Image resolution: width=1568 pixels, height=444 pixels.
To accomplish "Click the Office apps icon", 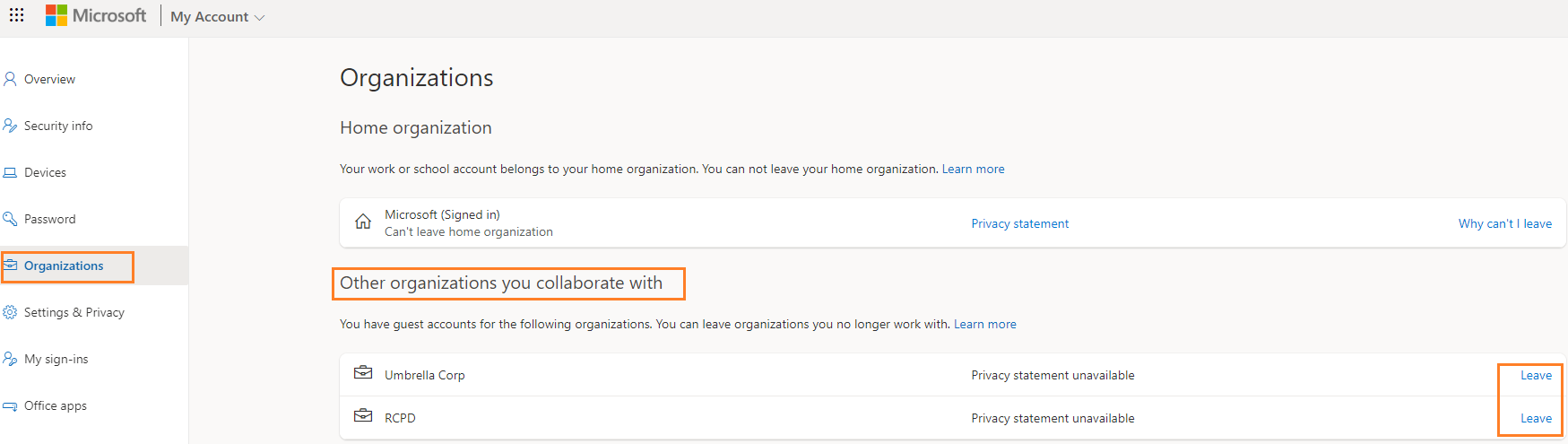I will coord(10,405).
